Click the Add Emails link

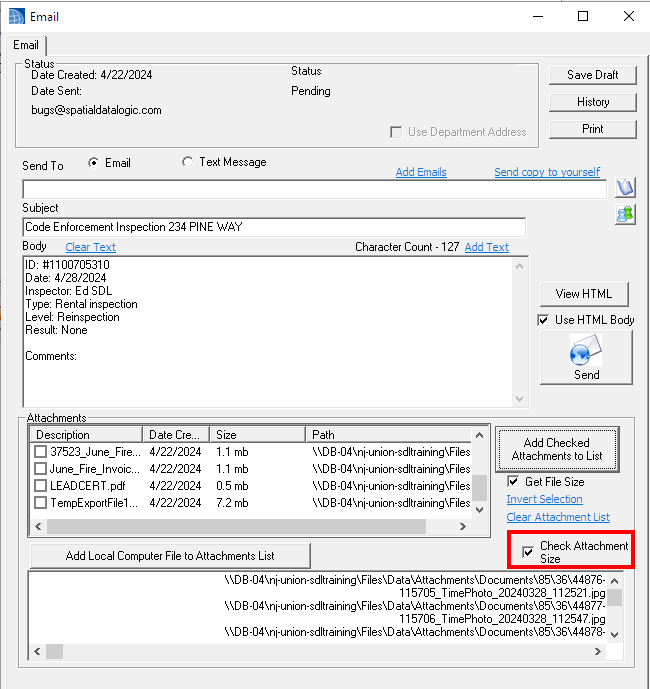[421, 172]
